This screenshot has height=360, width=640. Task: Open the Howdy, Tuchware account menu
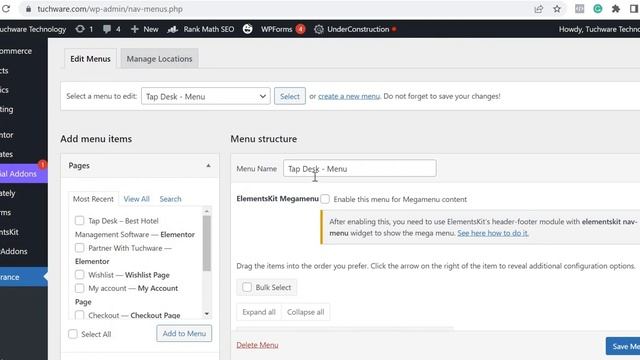pos(599,29)
